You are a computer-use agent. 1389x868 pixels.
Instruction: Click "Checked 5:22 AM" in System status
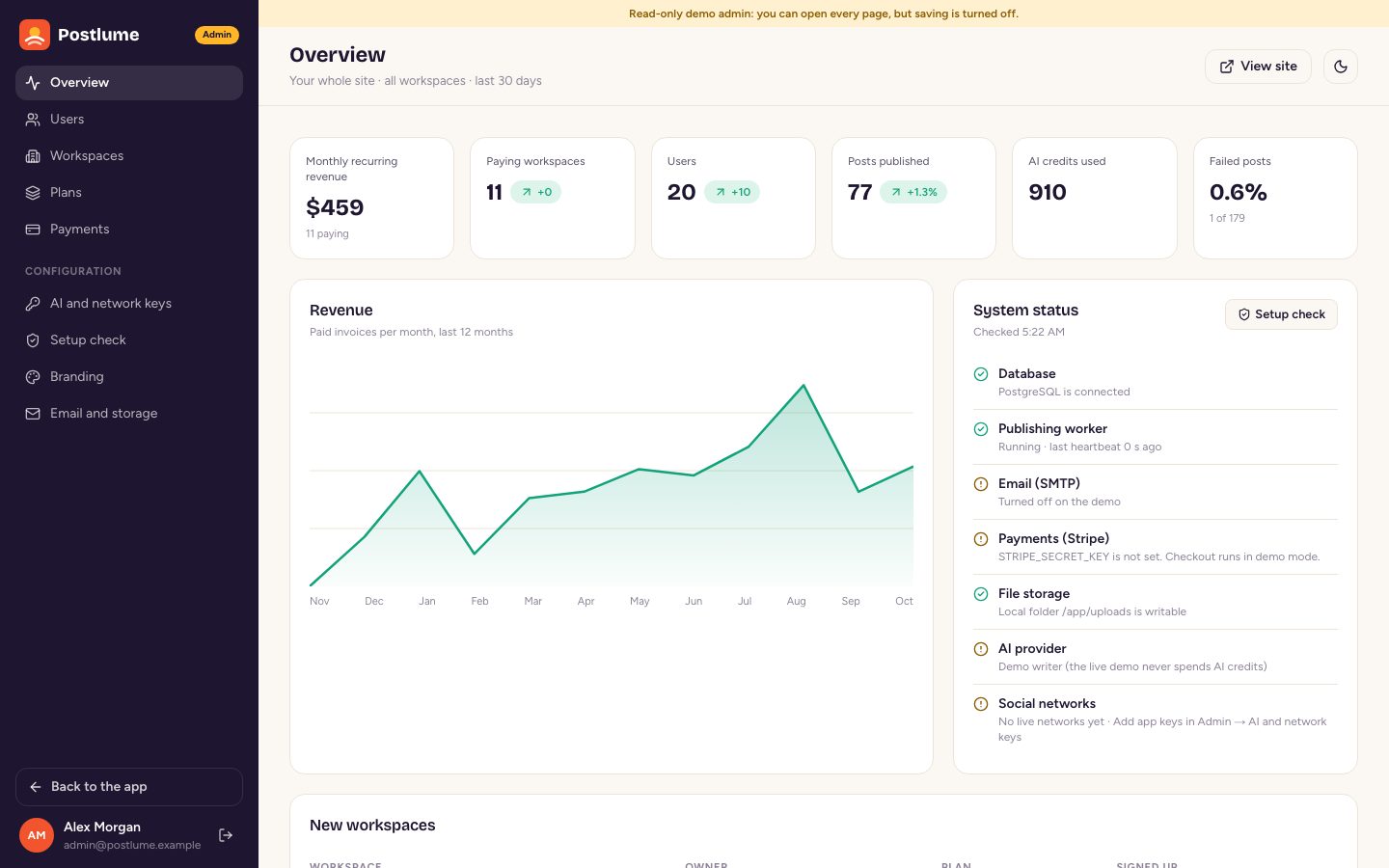[1019, 332]
